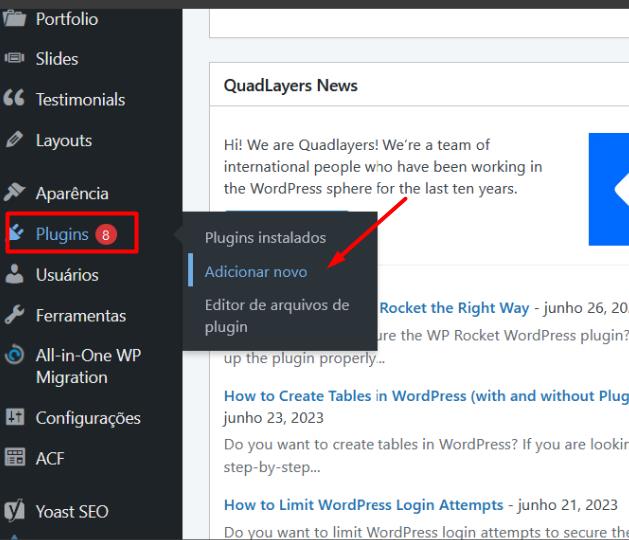Click the Usuários person icon
Viewport: 629px width, 540px height.
point(14,275)
